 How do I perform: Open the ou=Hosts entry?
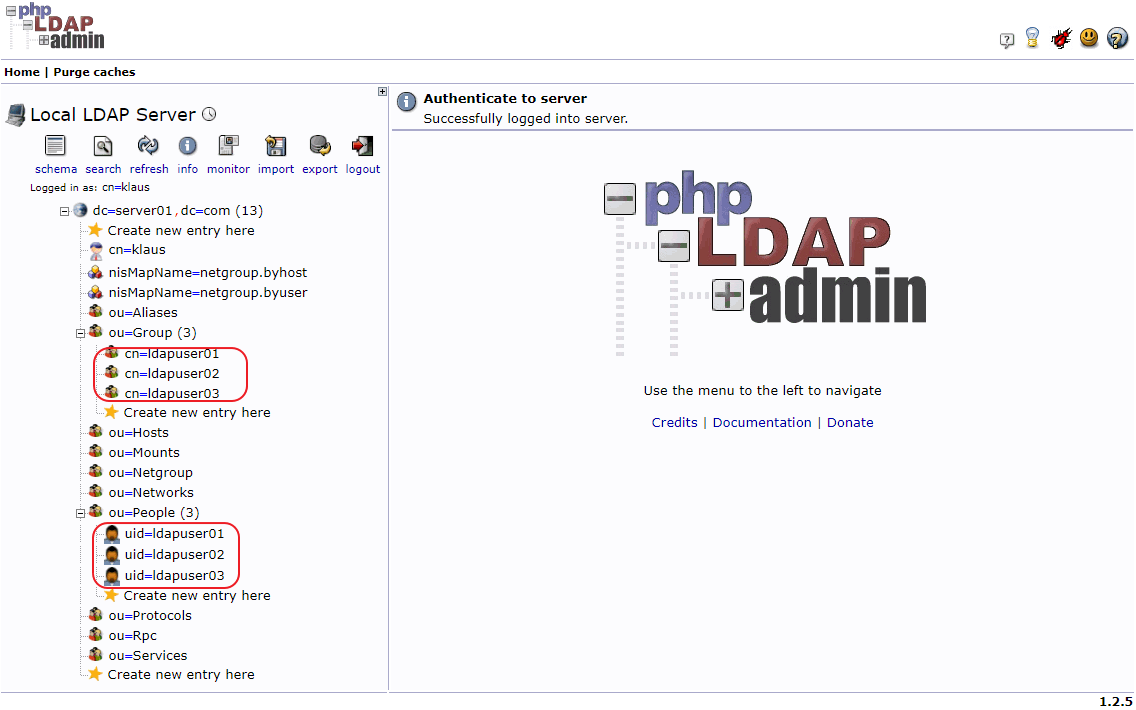[138, 433]
